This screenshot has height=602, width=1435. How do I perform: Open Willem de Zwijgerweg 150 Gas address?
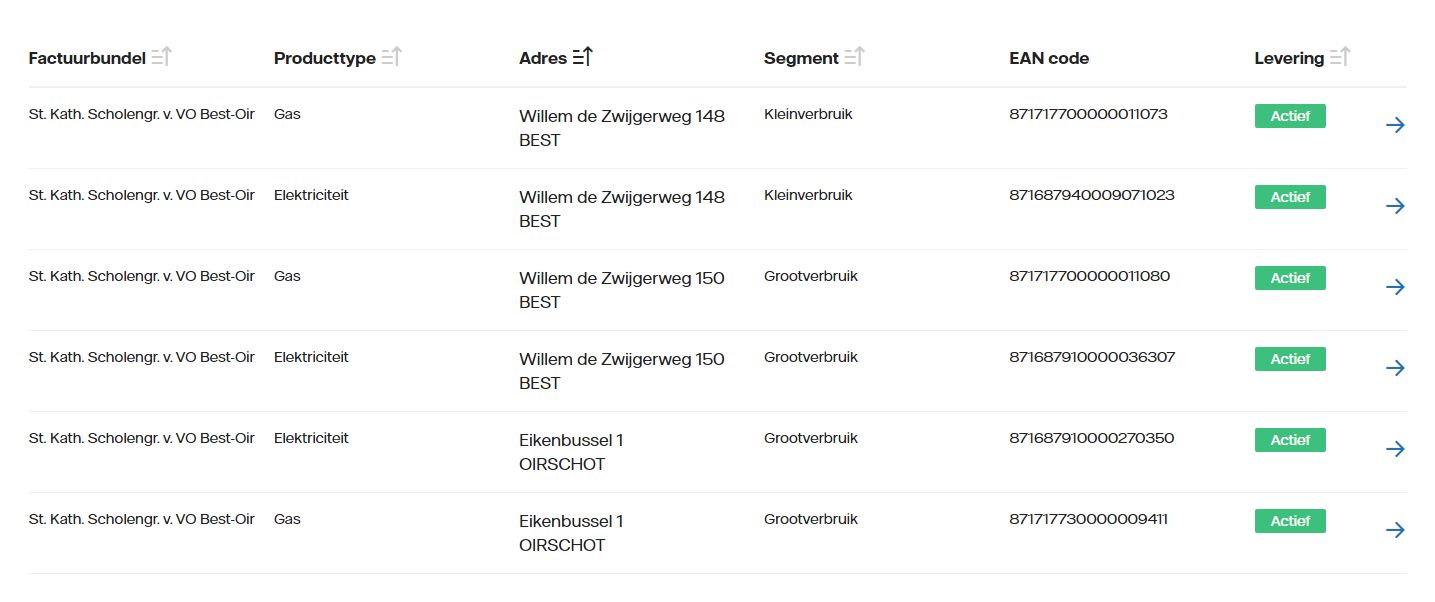622,290
